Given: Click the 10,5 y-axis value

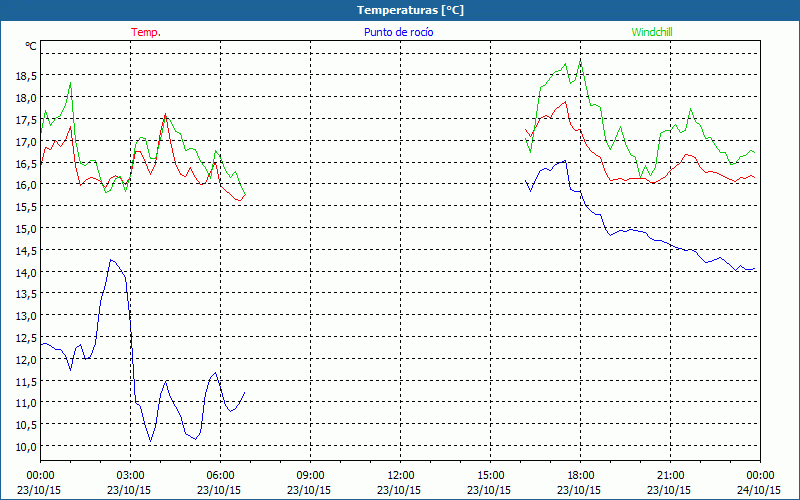Looking at the screenshot, I should 26,425.
